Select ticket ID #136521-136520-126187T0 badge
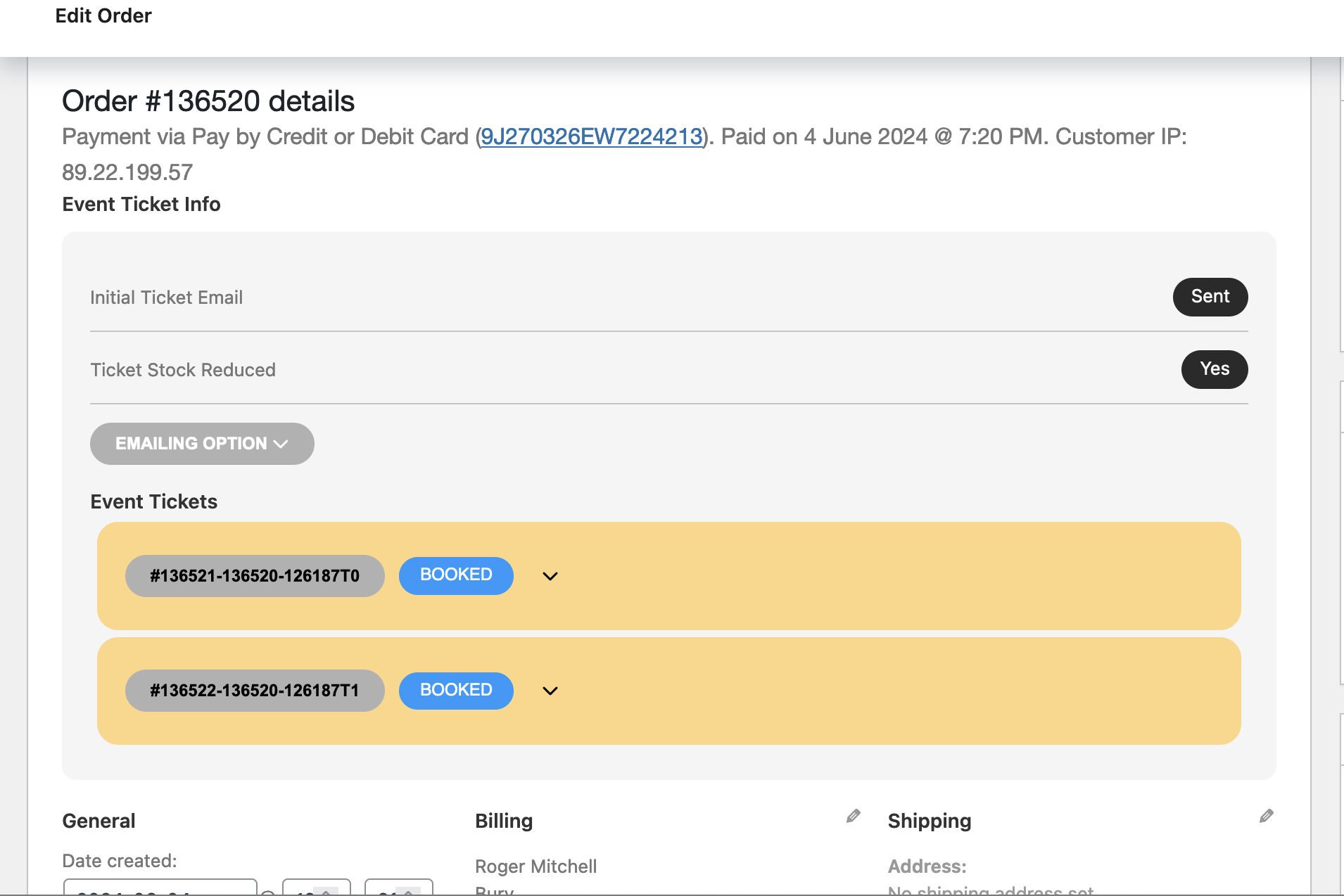1344x896 pixels. pyautogui.click(x=255, y=576)
